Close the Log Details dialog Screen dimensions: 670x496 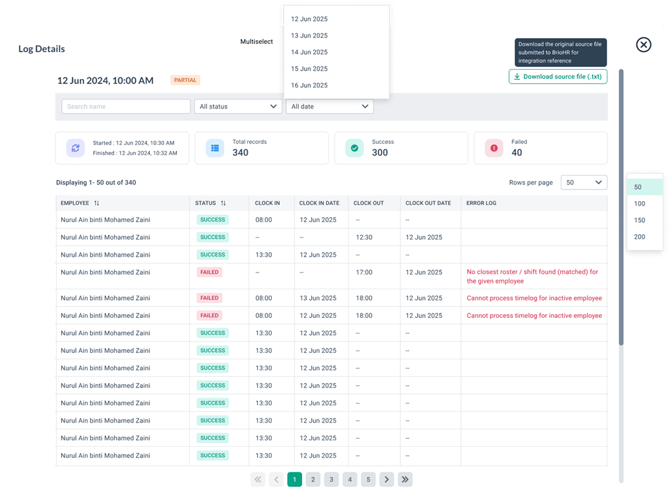point(644,45)
